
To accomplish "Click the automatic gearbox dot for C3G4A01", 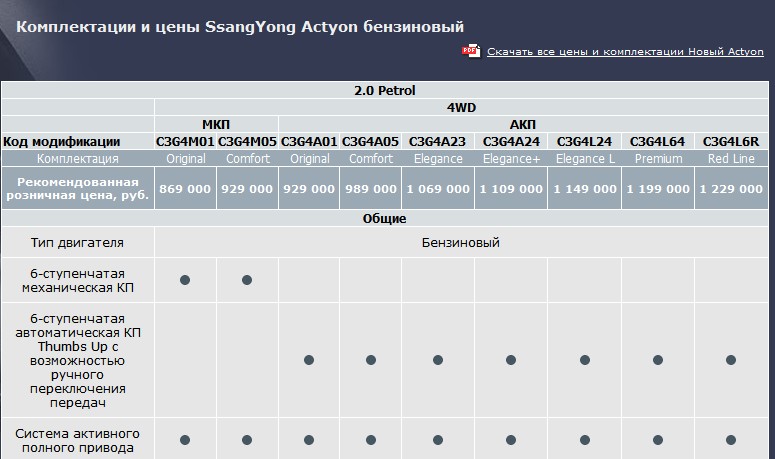I will [309, 360].
